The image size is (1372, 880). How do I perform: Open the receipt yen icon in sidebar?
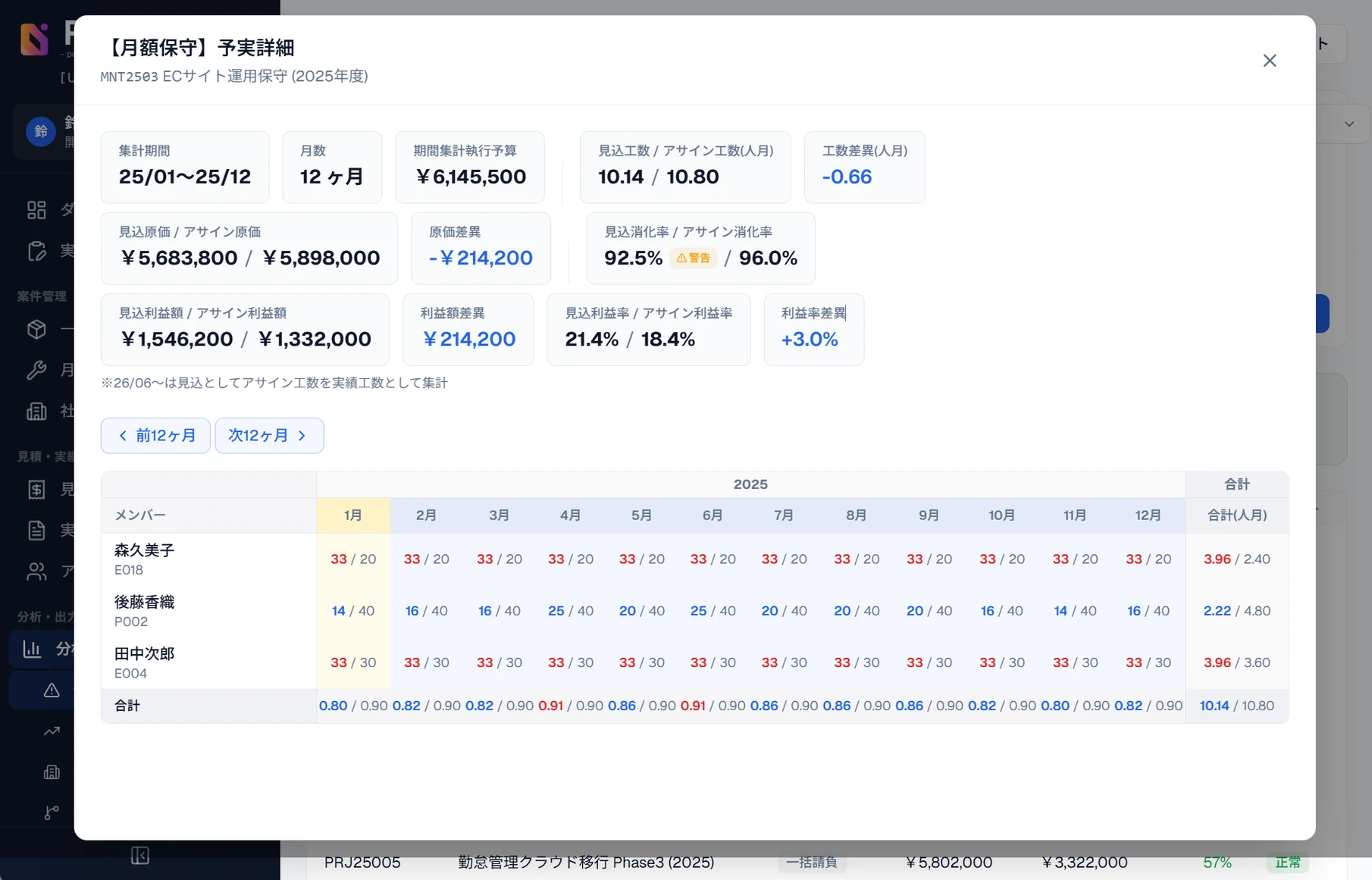pyautogui.click(x=36, y=490)
